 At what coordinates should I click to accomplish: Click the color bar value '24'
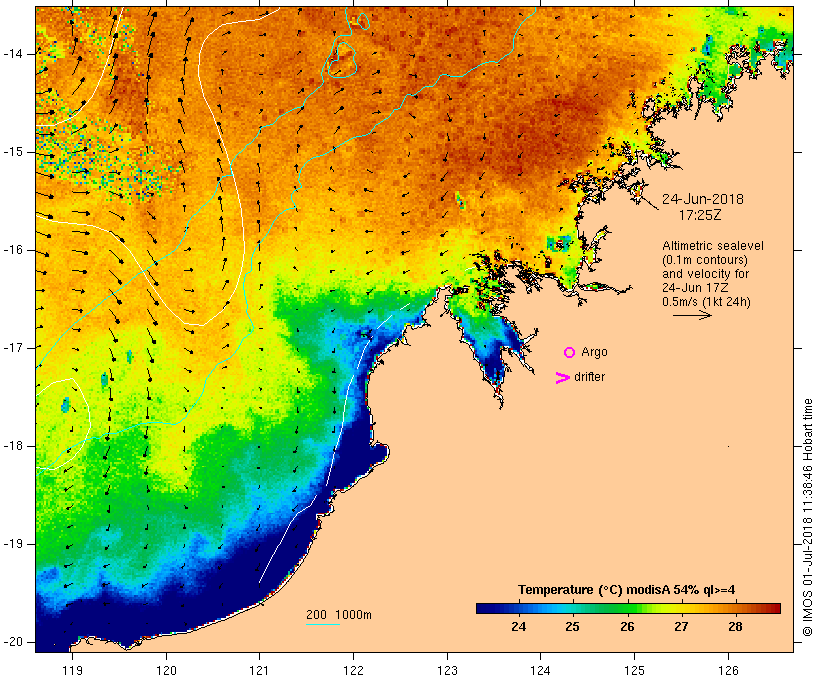coord(518,627)
